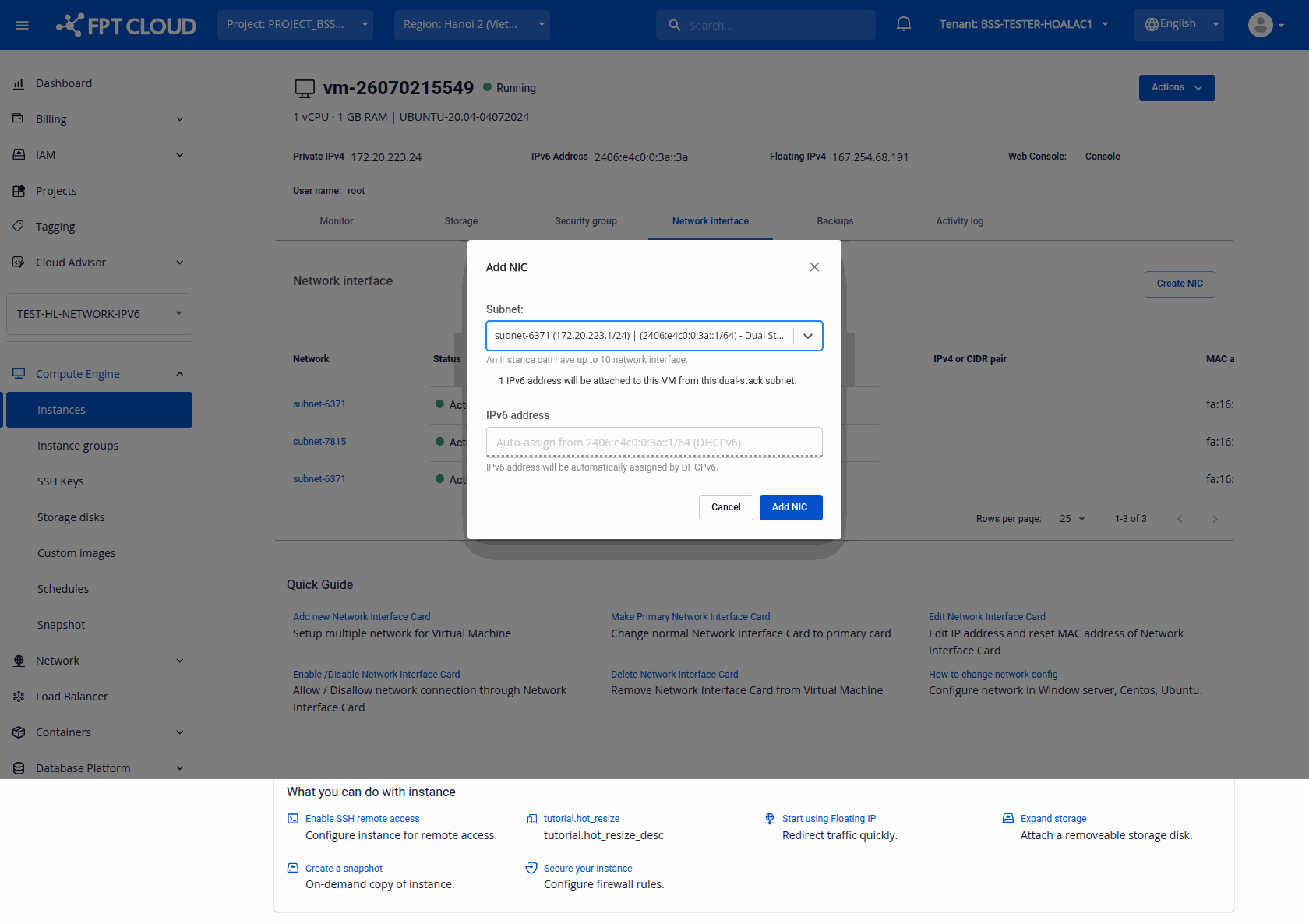Switch to the Security group tab

click(x=586, y=221)
